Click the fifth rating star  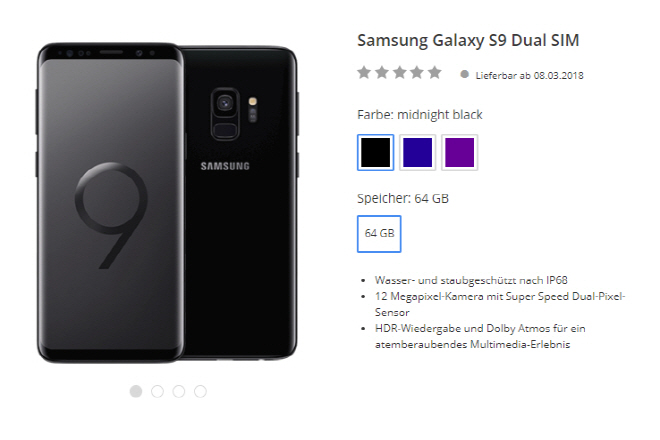point(435,73)
